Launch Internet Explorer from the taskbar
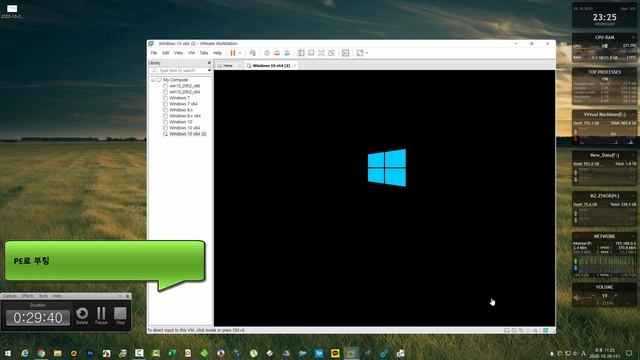Screen dimensions: 640x360 click(25, 353)
